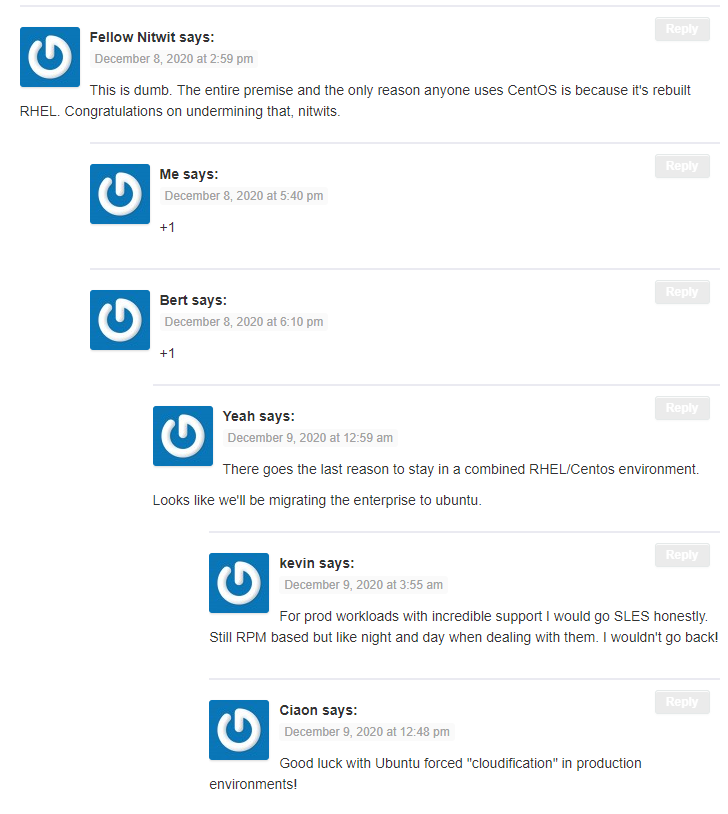Click the avatar next to Yeah's comment
Screen dimensions: 728x814
pyautogui.click(x=183, y=436)
